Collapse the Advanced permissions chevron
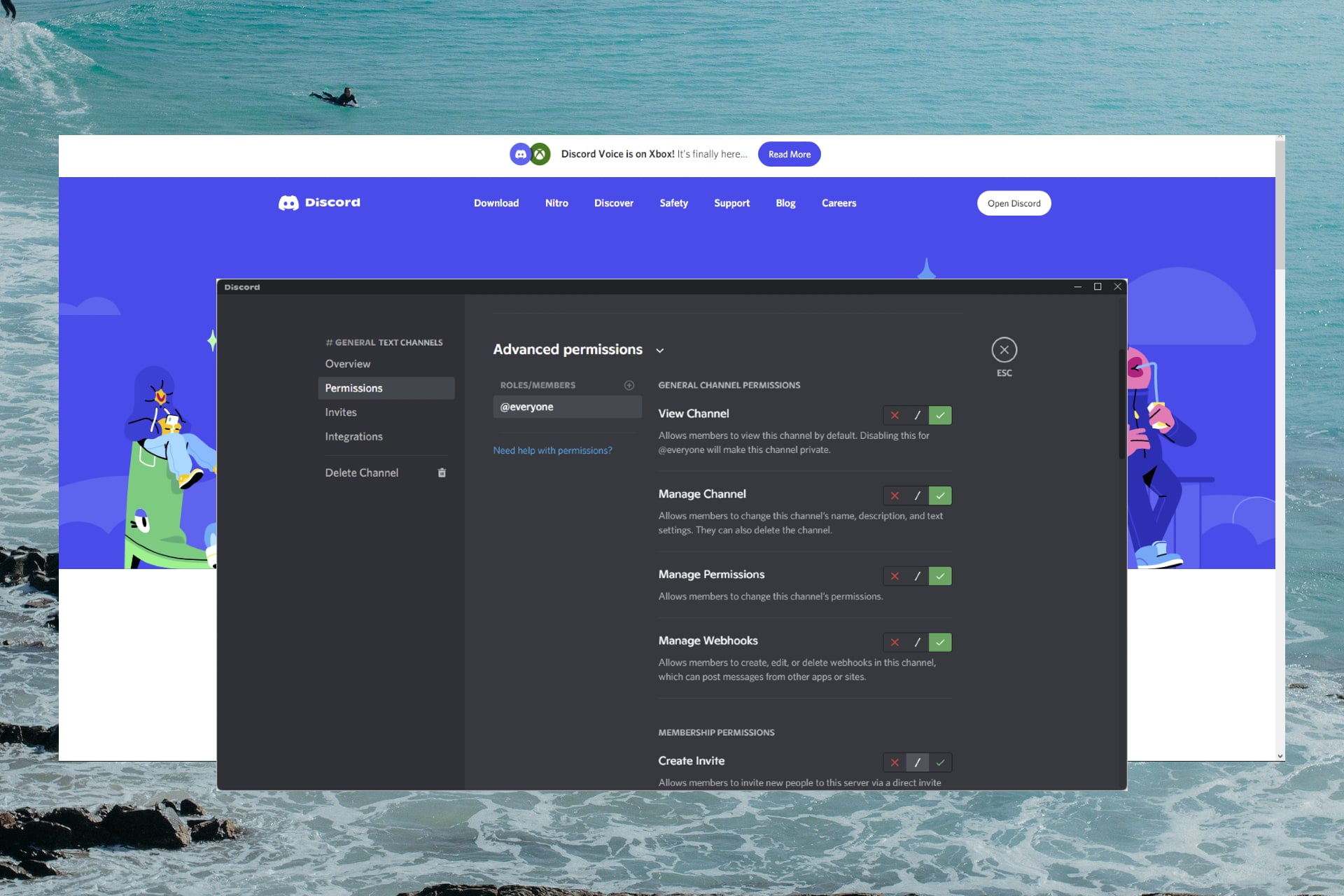 659,351
